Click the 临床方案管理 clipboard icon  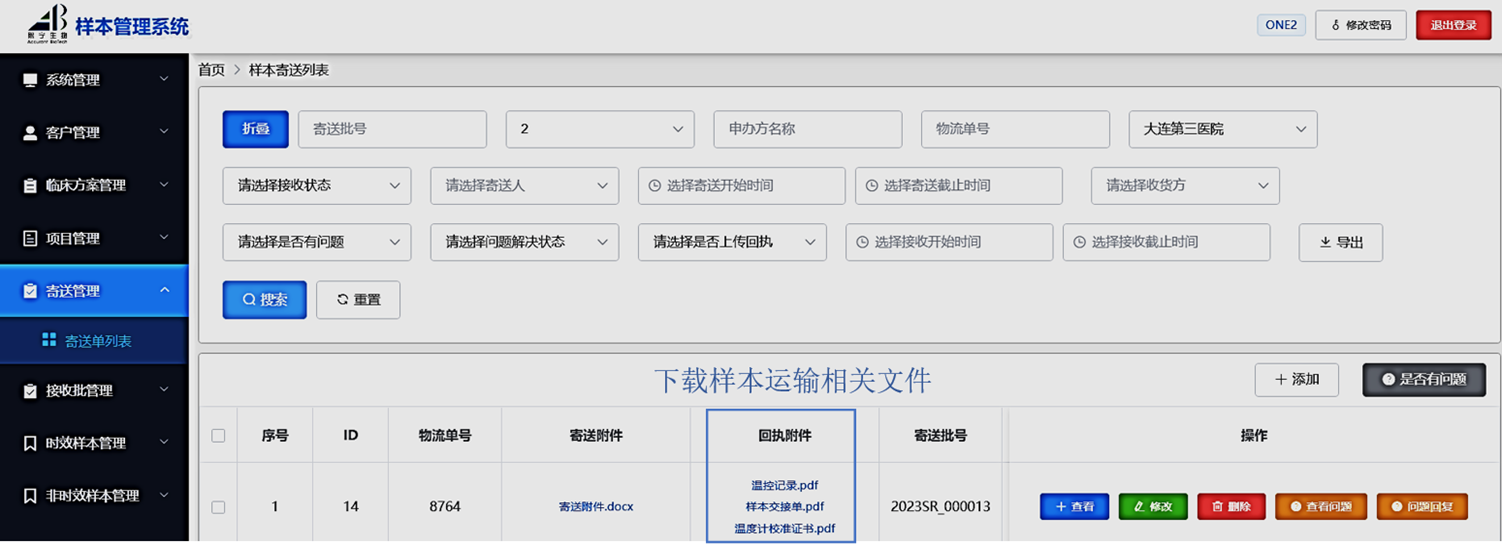pyautogui.click(x=30, y=186)
